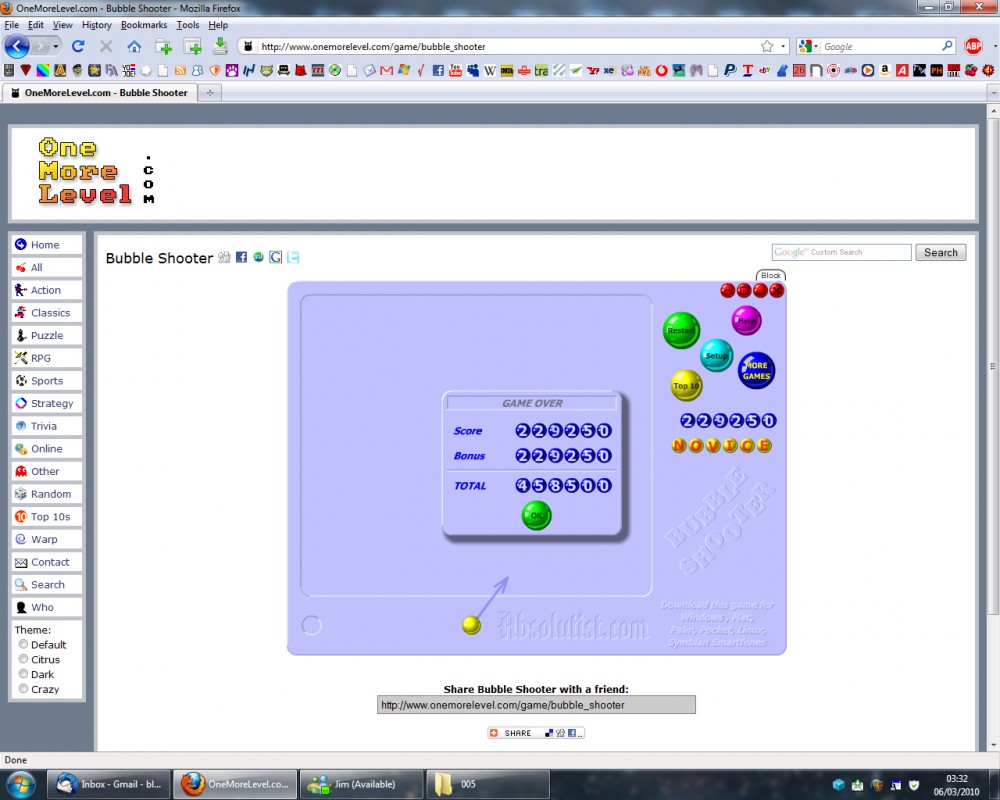Open the Random game link
Image resolution: width=1000 pixels, height=800 pixels.
(47, 494)
